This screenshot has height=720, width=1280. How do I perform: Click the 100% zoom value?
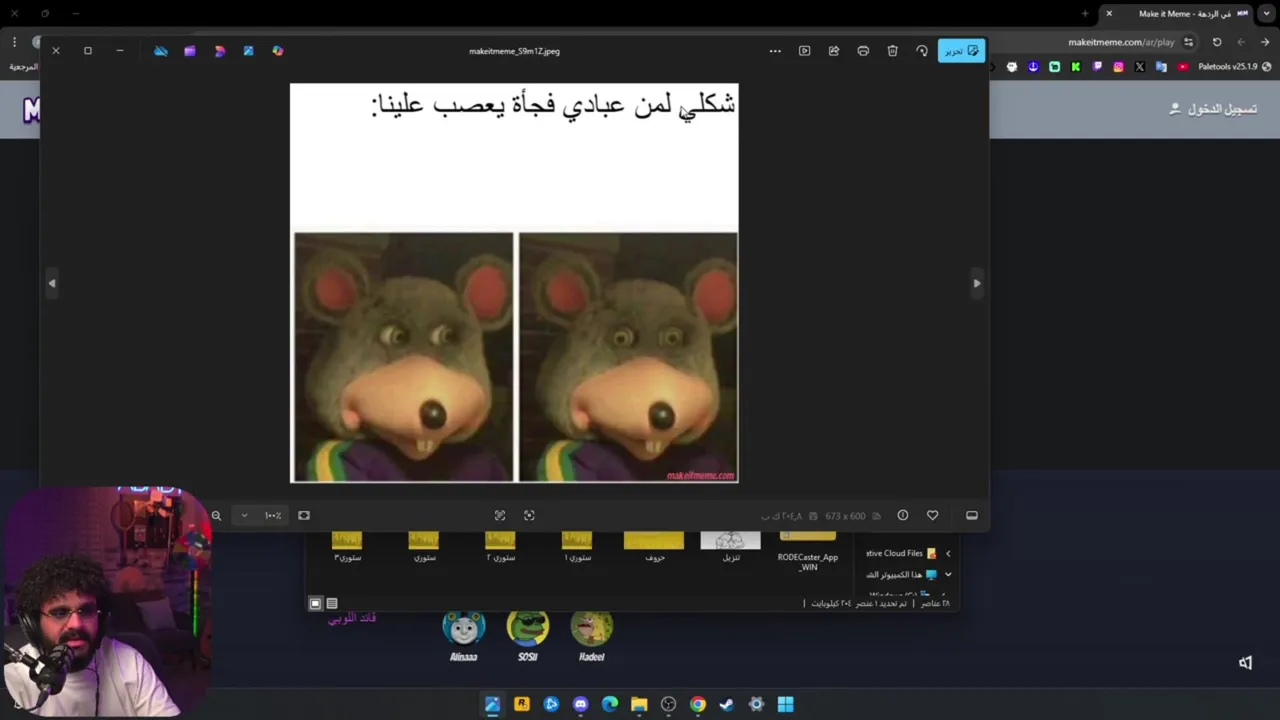tap(273, 516)
